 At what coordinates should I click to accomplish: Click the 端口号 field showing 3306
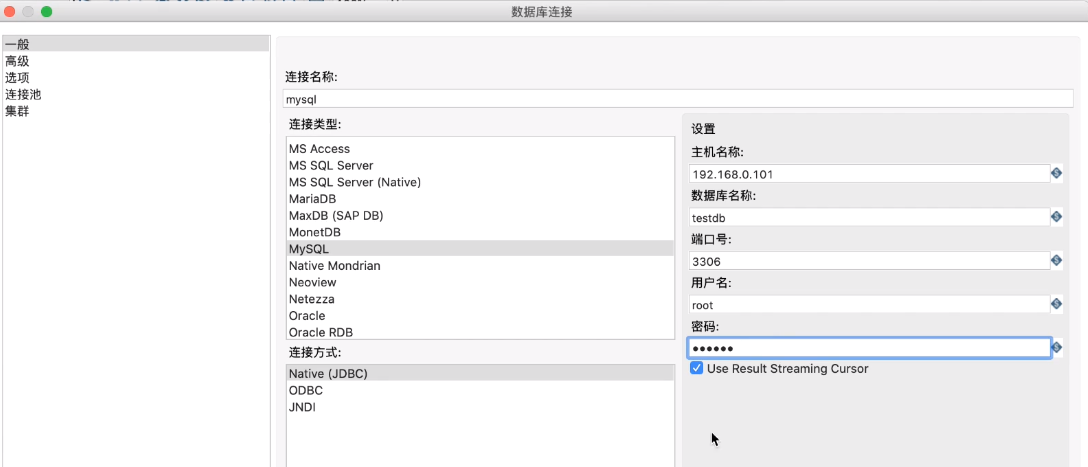[870, 261]
